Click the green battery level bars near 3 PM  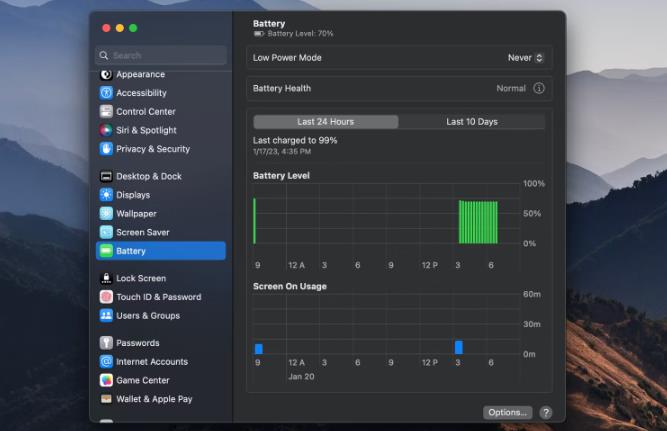478,222
